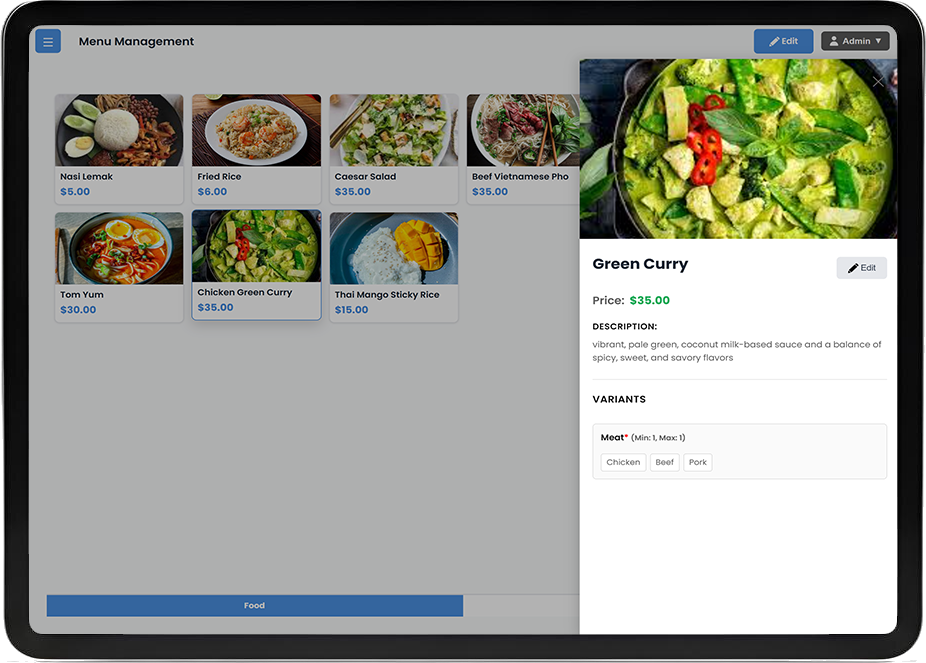Image resolution: width=926 pixels, height=663 pixels.
Task: Click the blue Edit button in the top bar
Action: click(783, 41)
